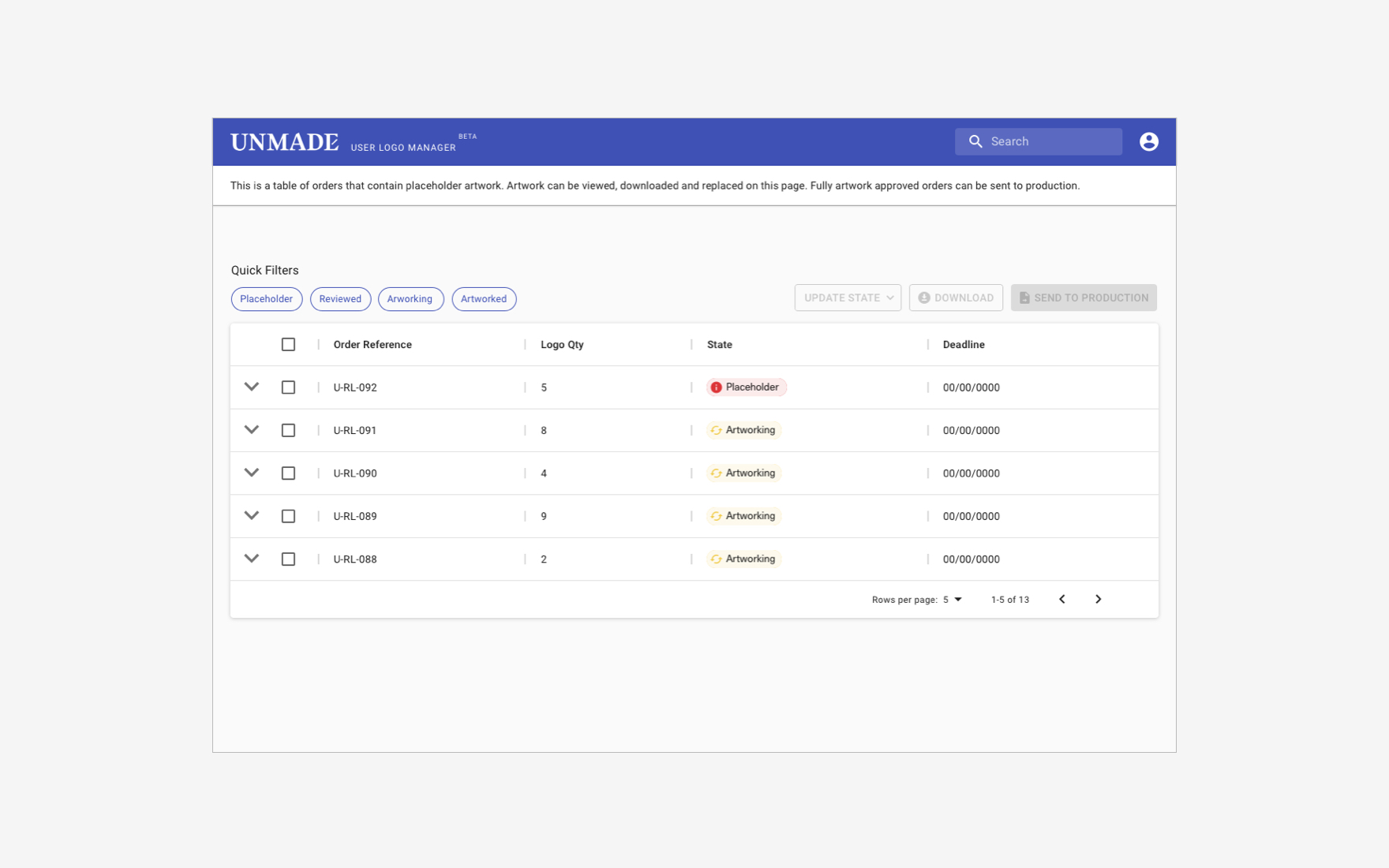
Task: Click the UNMADE logo
Action: pos(284,142)
